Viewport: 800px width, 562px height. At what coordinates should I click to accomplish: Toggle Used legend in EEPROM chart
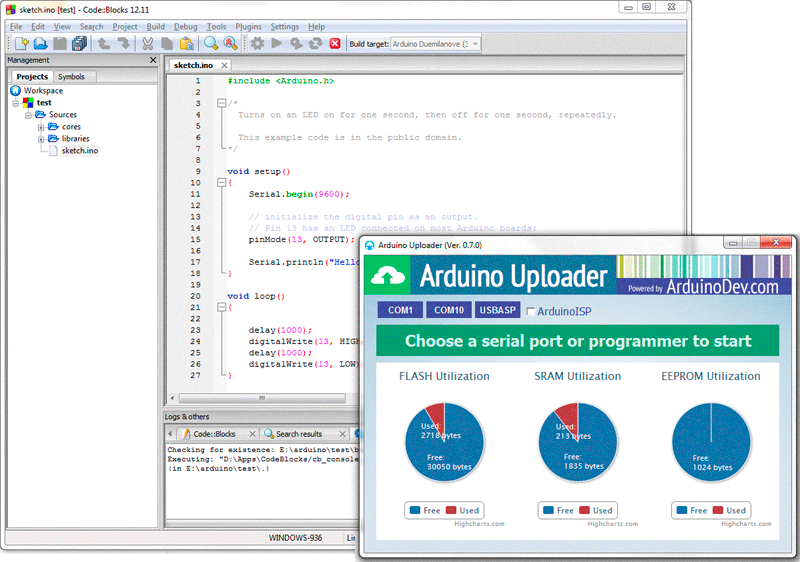click(729, 510)
